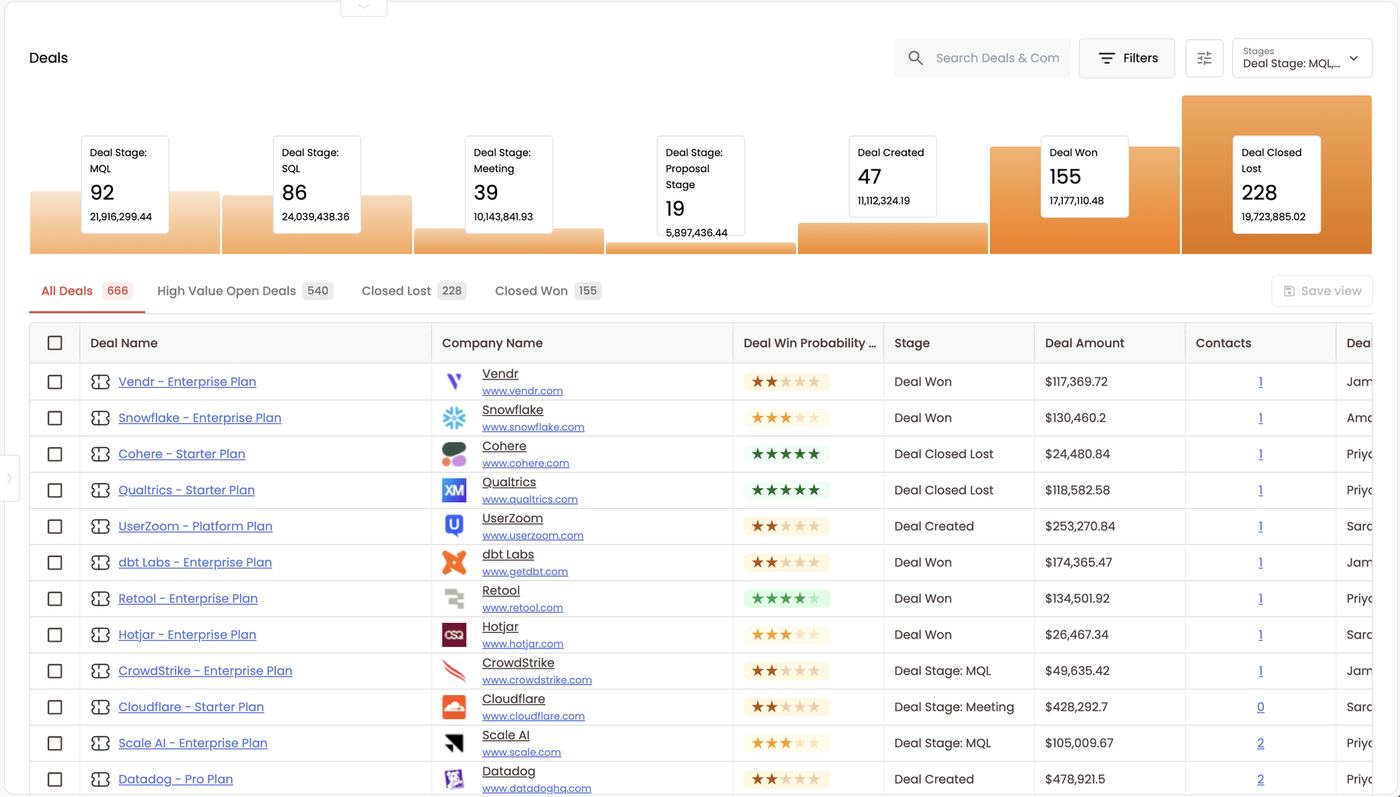Click the dbt Labs logo

tap(454, 562)
